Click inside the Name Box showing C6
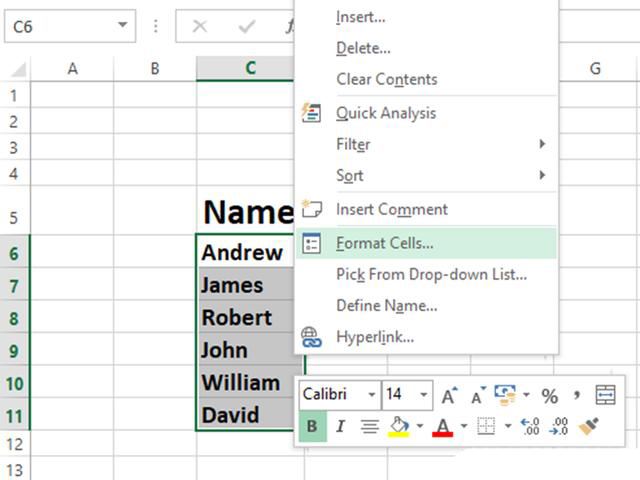The image size is (640, 480). coord(61,27)
